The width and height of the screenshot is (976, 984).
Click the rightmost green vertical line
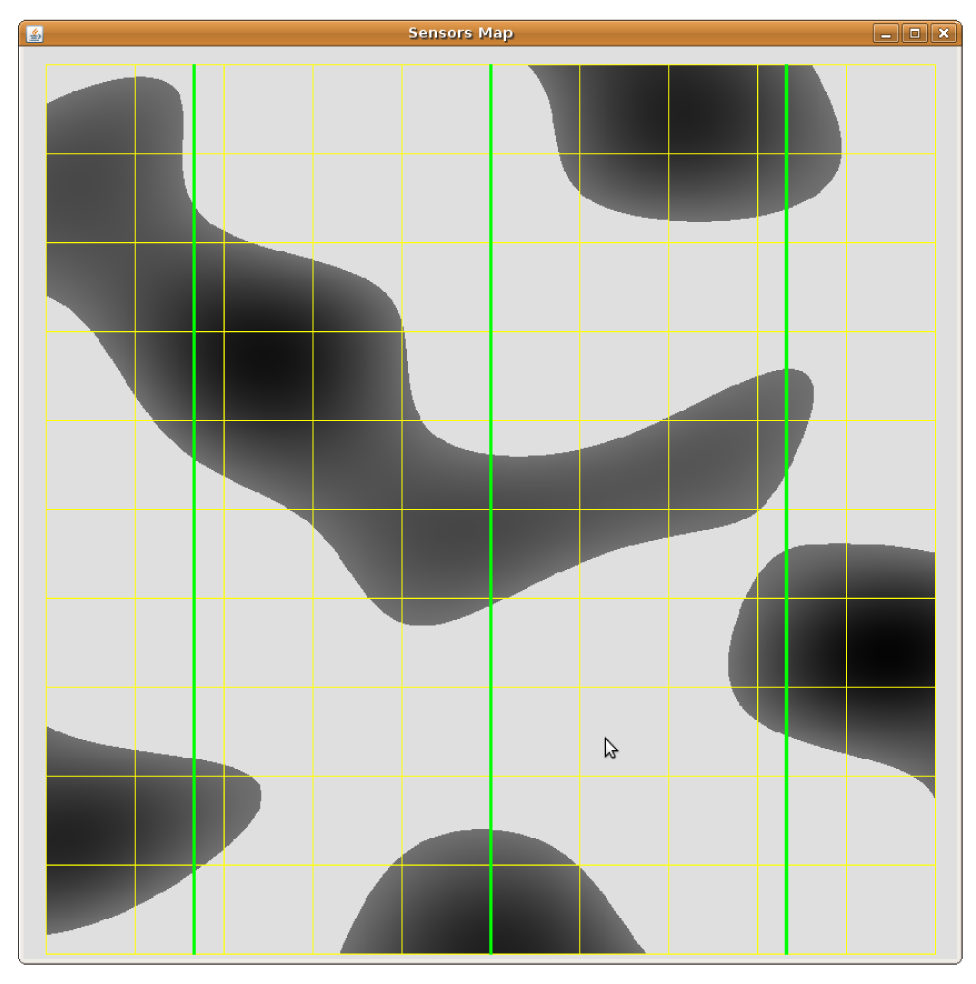tap(787, 300)
